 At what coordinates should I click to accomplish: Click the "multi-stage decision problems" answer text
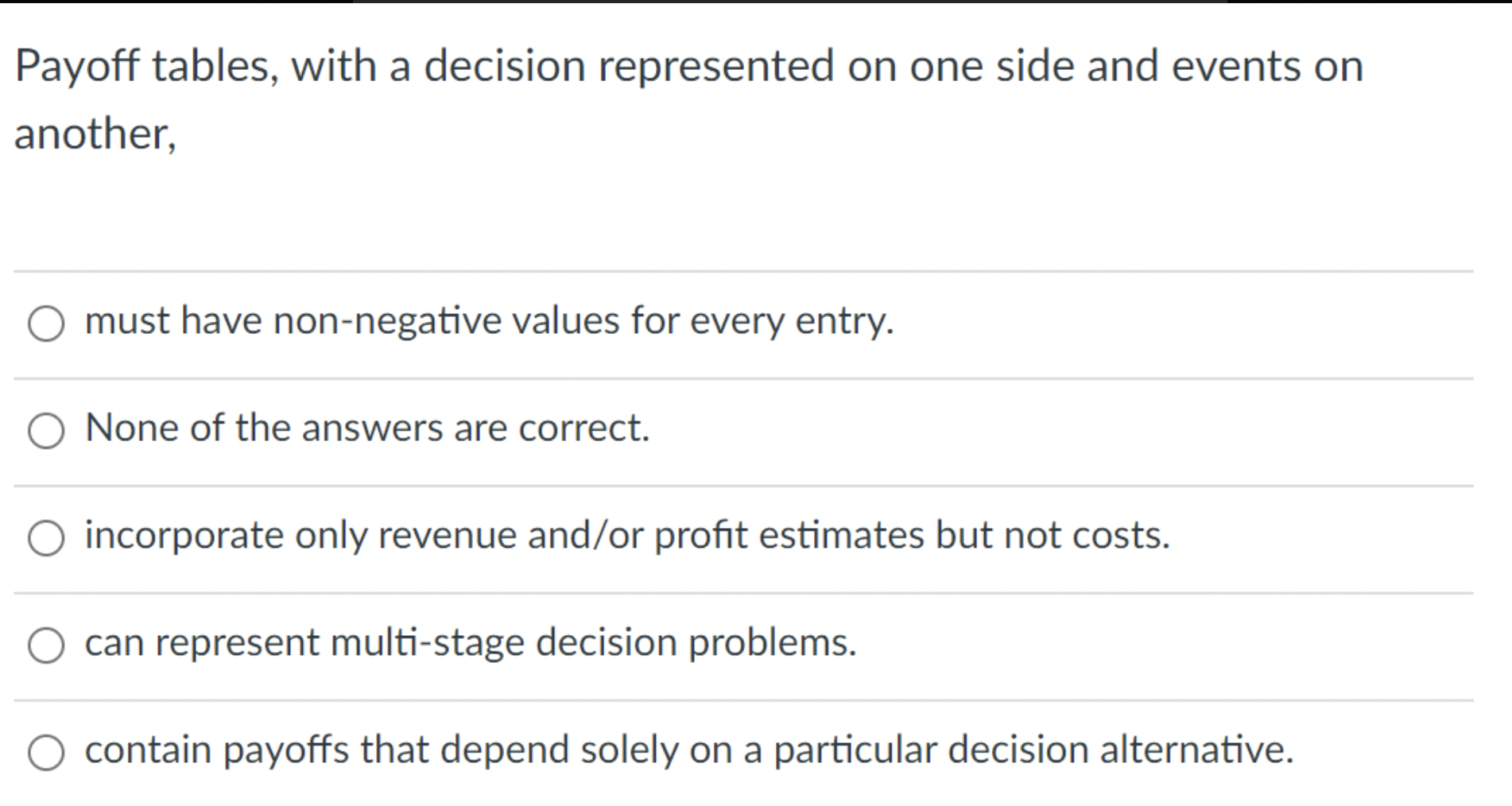coord(469,644)
